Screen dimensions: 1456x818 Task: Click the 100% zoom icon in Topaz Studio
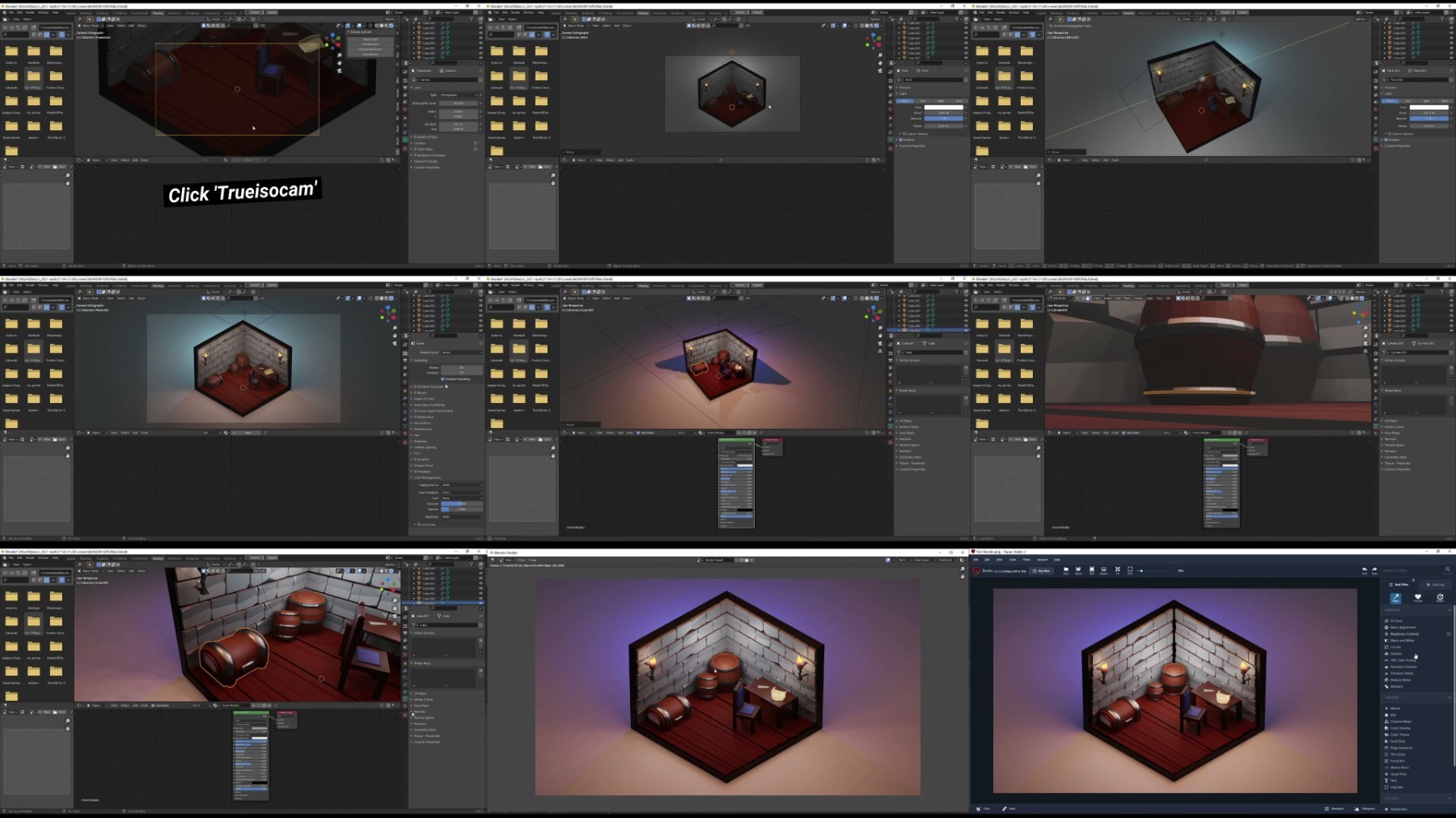point(1130,570)
